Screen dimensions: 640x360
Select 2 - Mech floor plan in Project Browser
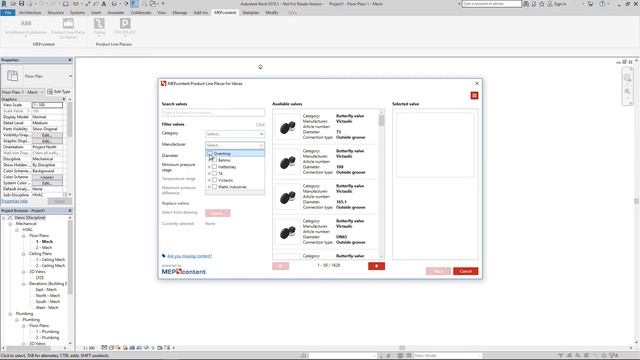pyautogui.click(x=44, y=248)
